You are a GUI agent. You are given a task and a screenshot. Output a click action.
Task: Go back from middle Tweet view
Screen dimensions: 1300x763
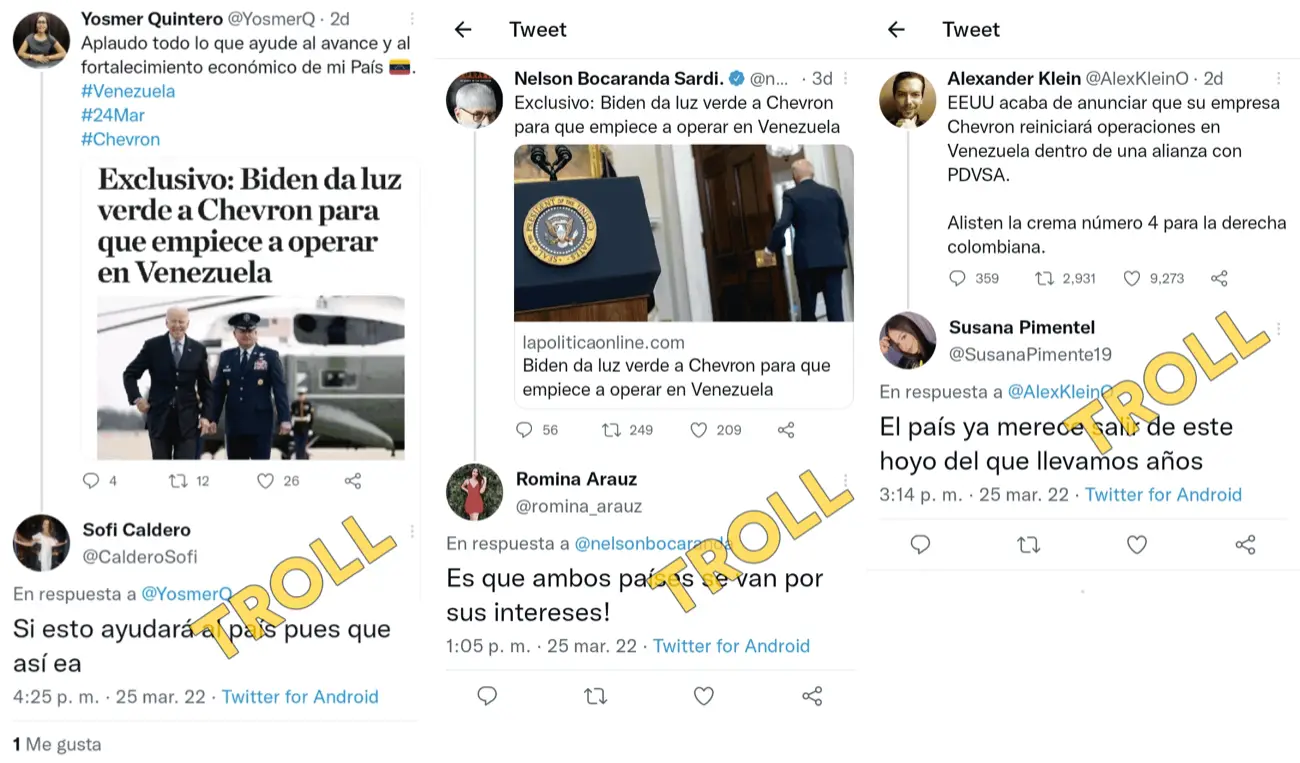(x=463, y=30)
